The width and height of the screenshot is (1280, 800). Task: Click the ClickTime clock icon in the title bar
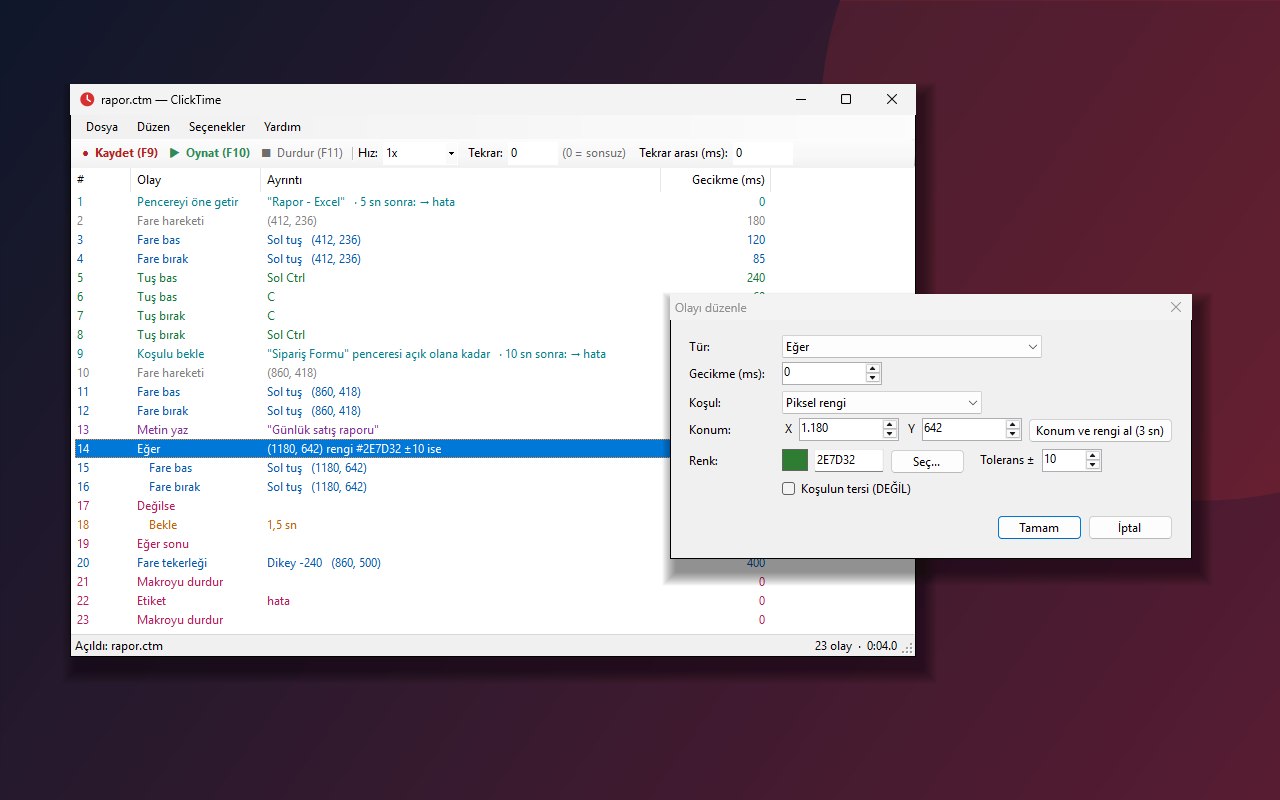pyautogui.click(x=88, y=99)
